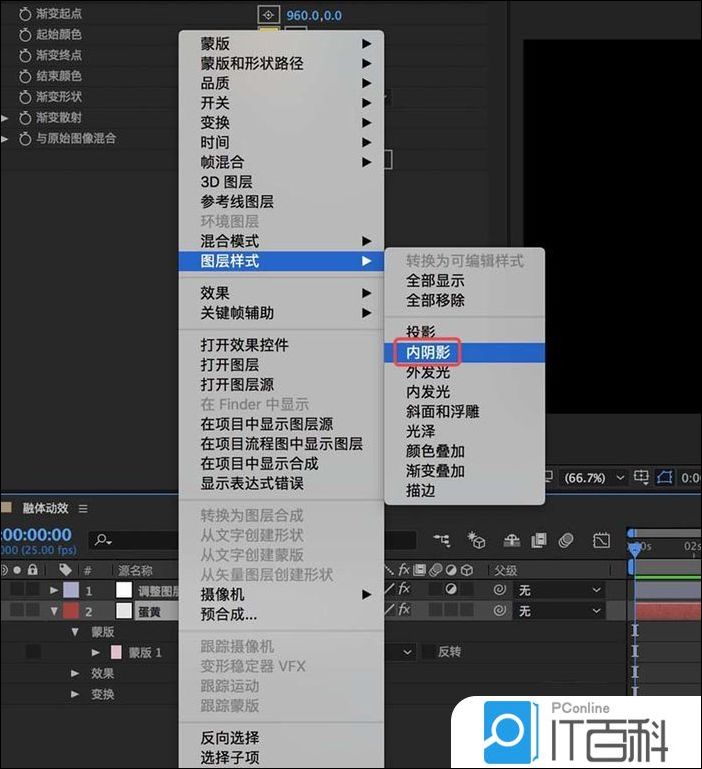Image resolution: width=702 pixels, height=769 pixels.
Task: Click the lock column header icon
Action: point(32,569)
